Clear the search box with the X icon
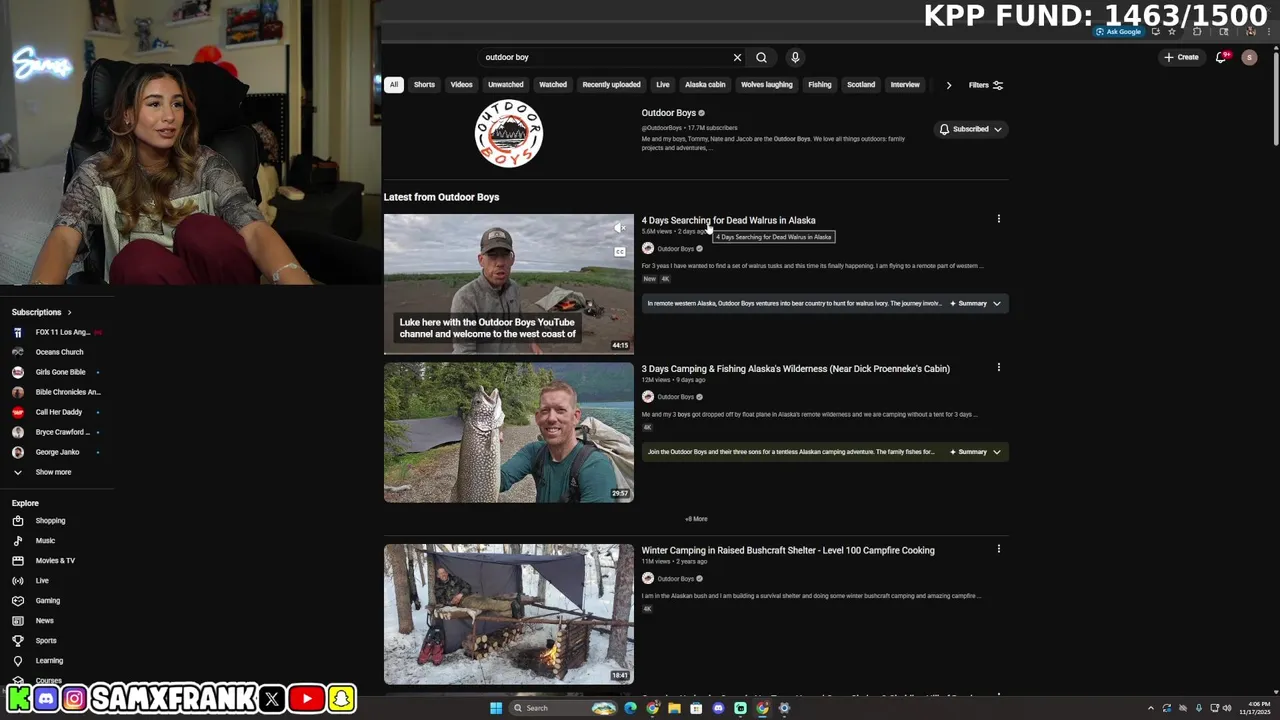 click(737, 58)
